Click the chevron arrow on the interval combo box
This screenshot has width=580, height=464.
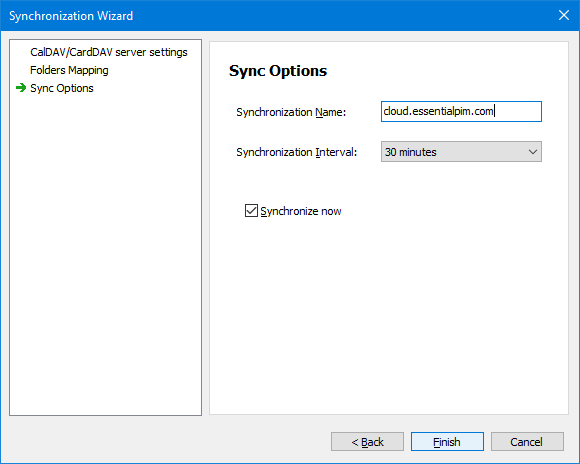tap(533, 152)
